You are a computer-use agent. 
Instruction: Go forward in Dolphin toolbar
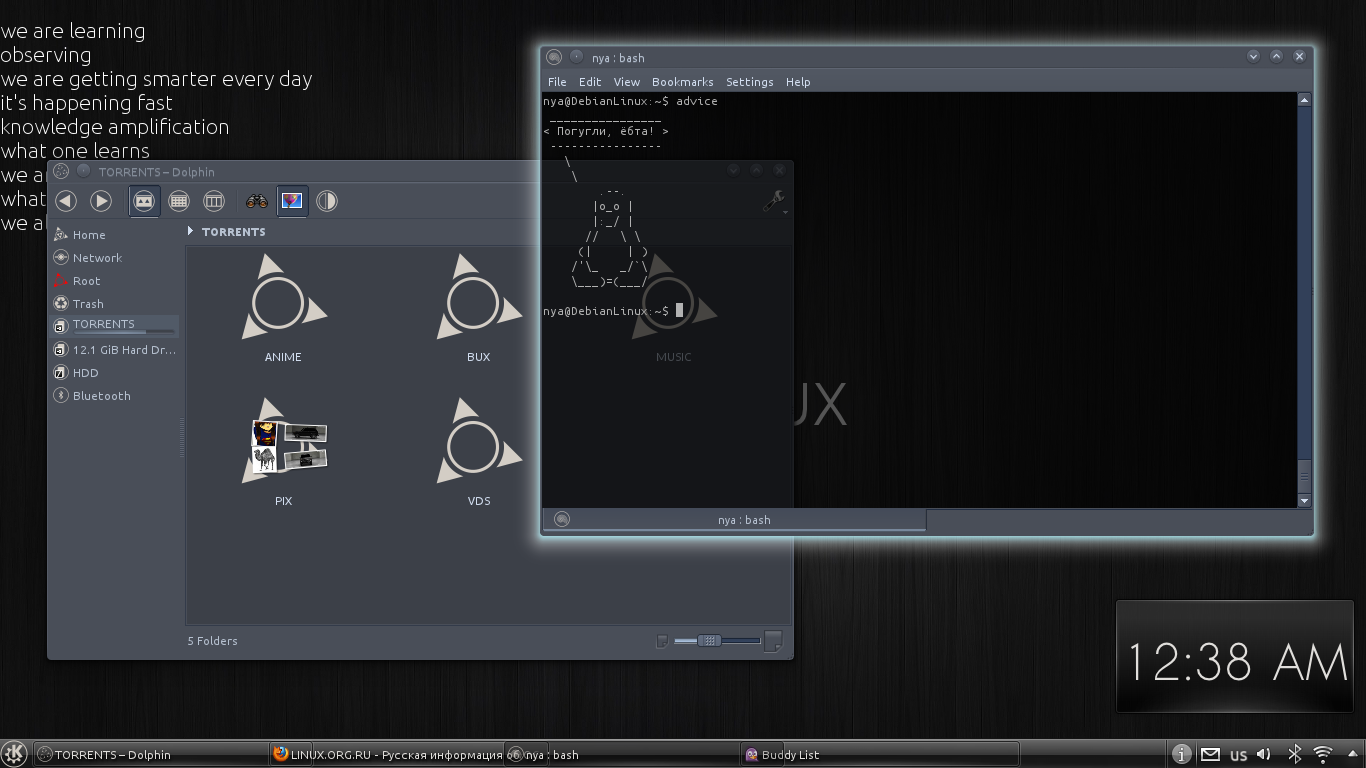pyautogui.click(x=101, y=201)
